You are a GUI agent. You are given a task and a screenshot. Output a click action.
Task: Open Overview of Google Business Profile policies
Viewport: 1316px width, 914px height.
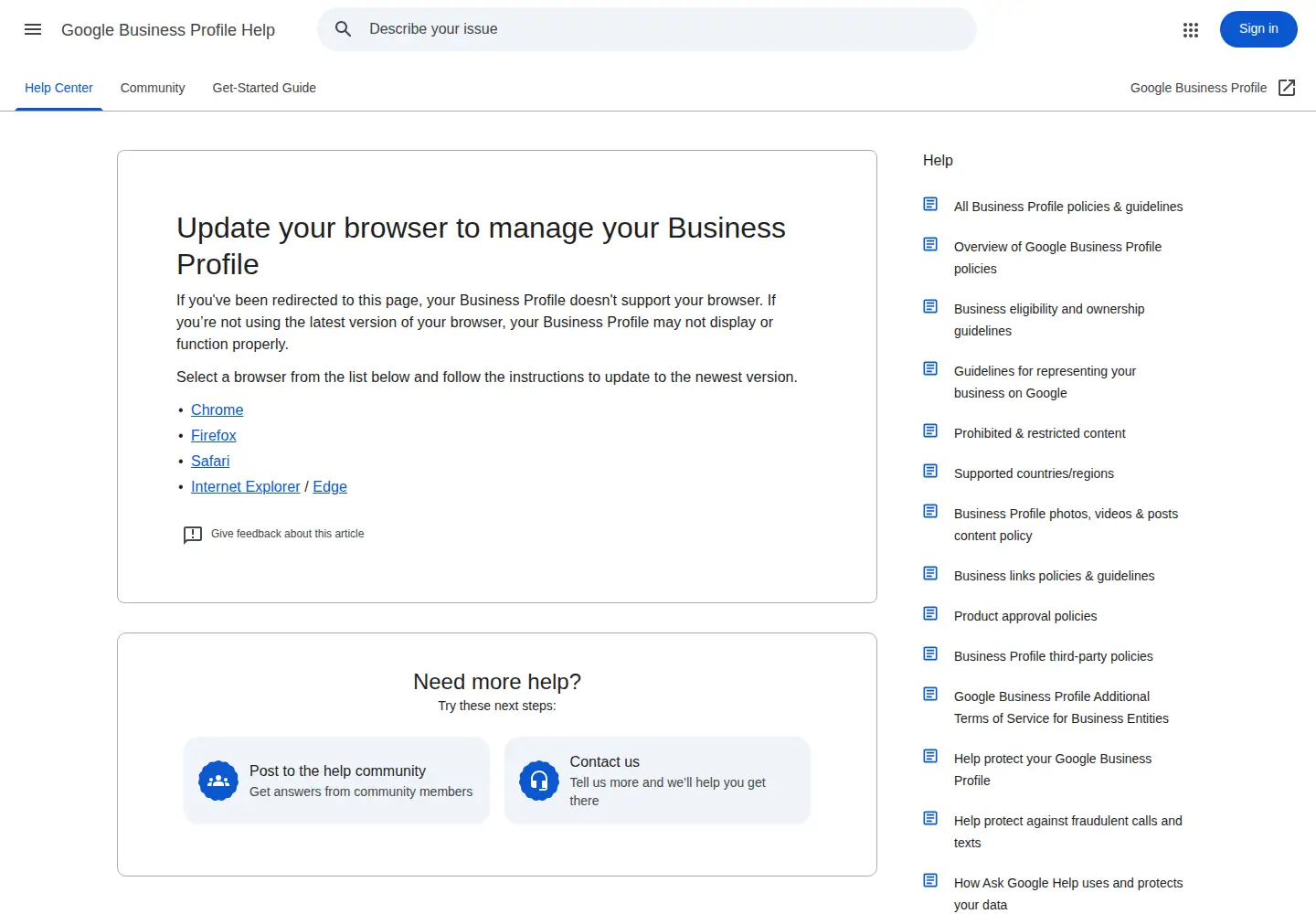[x=1057, y=258]
